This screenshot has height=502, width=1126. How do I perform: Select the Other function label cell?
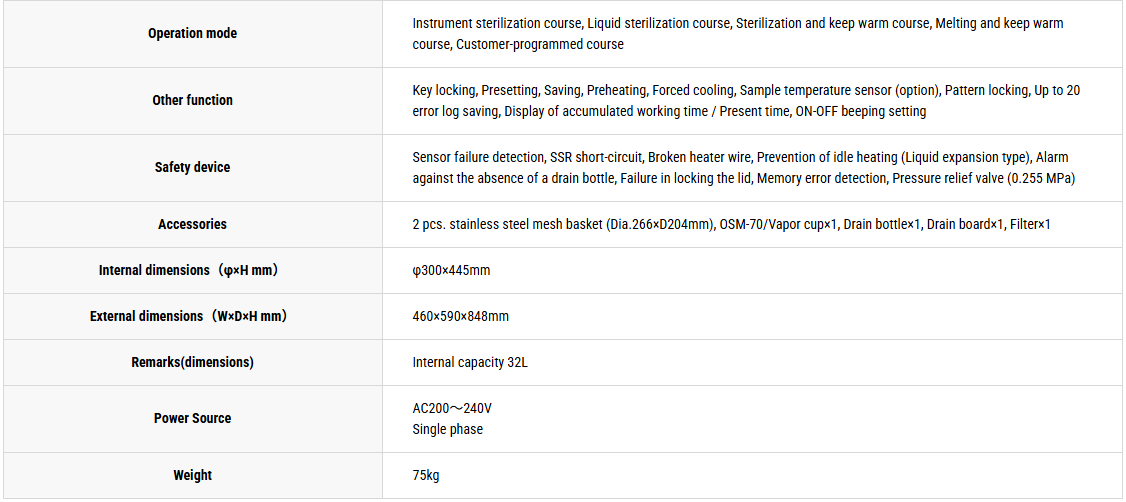coord(192,101)
